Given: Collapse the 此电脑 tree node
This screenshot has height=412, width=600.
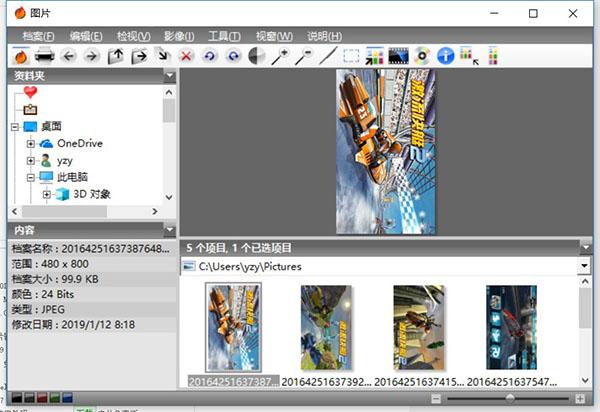Looking at the screenshot, I should 31,178.
